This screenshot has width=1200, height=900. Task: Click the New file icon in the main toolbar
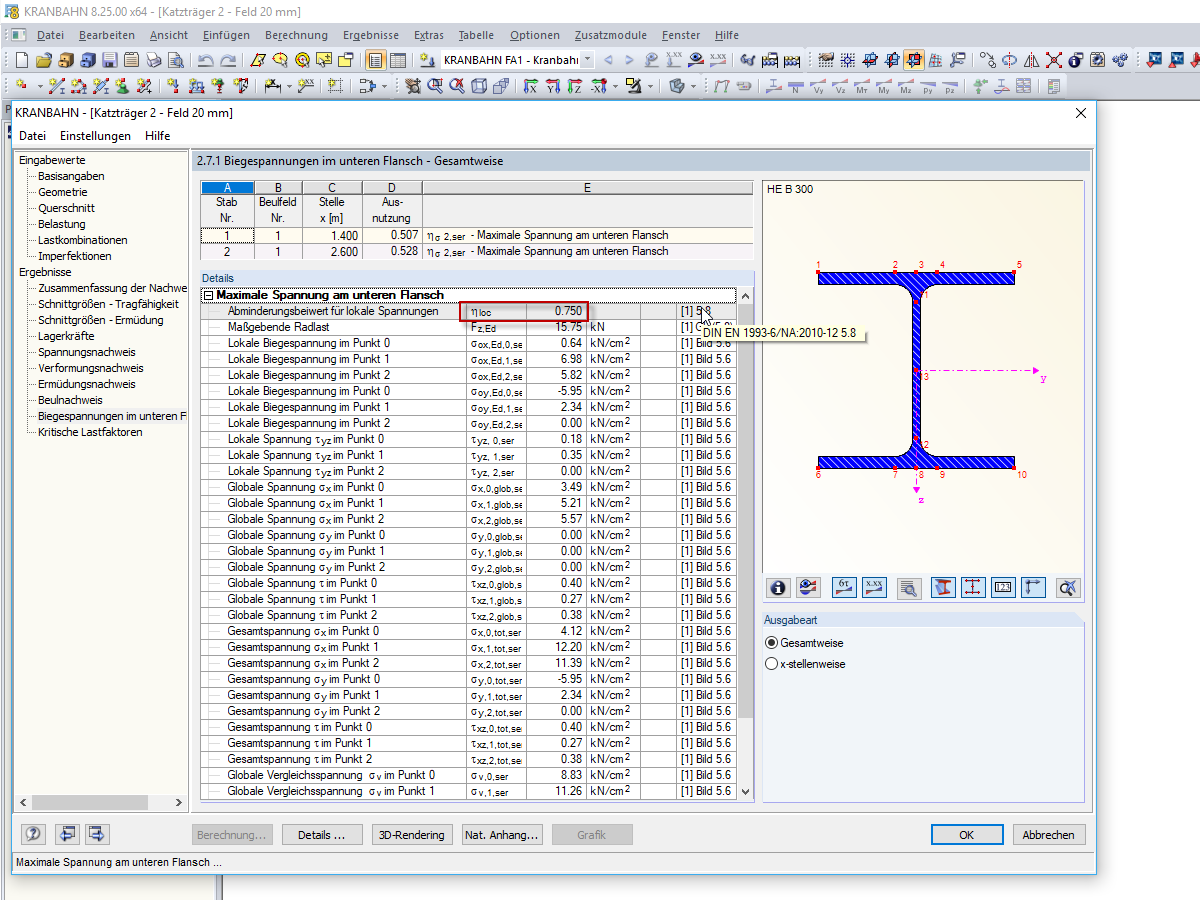pyautogui.click(x=21, y=60)
